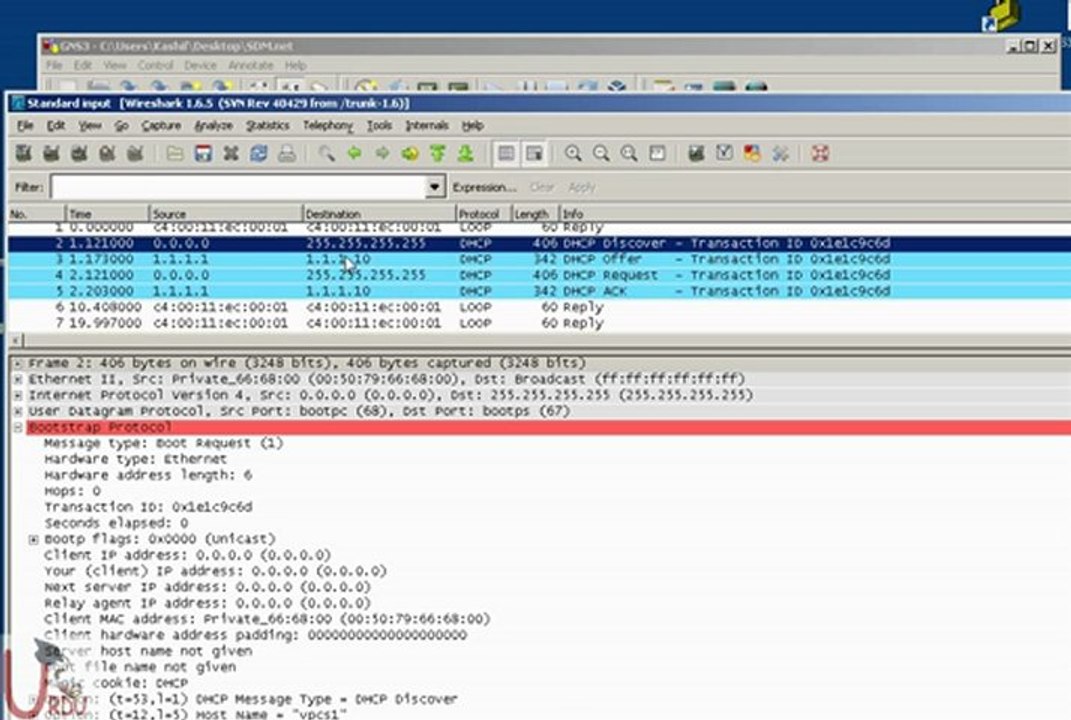Toggle auto scroll in live capture
This screenshot has width=1071, height=720.
pos(534,154)
